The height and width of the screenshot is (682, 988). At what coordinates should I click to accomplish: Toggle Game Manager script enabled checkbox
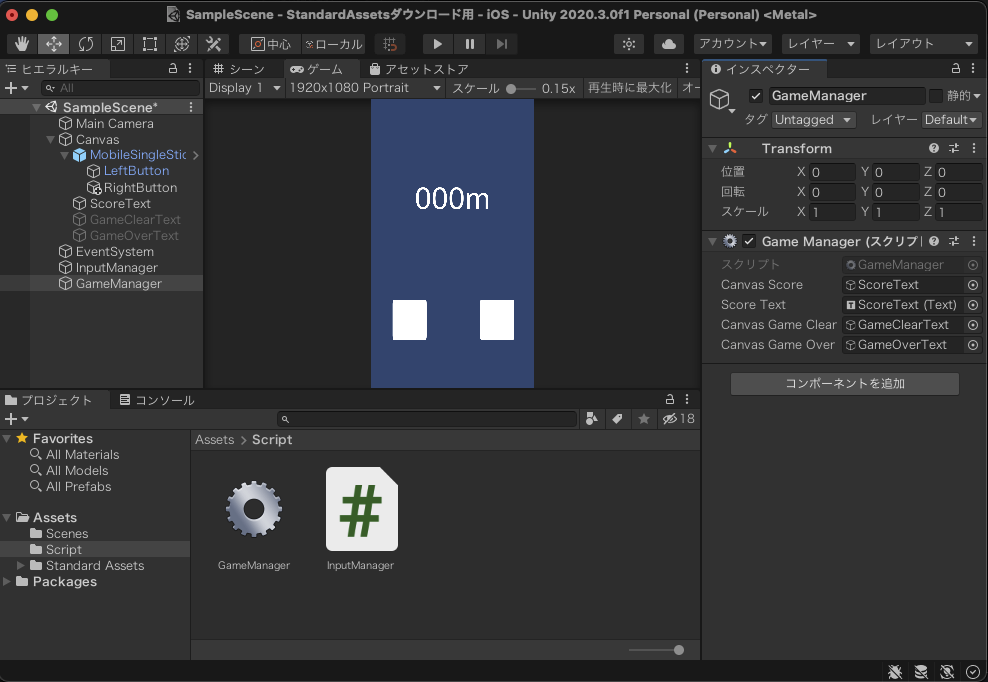pos(749,241)
